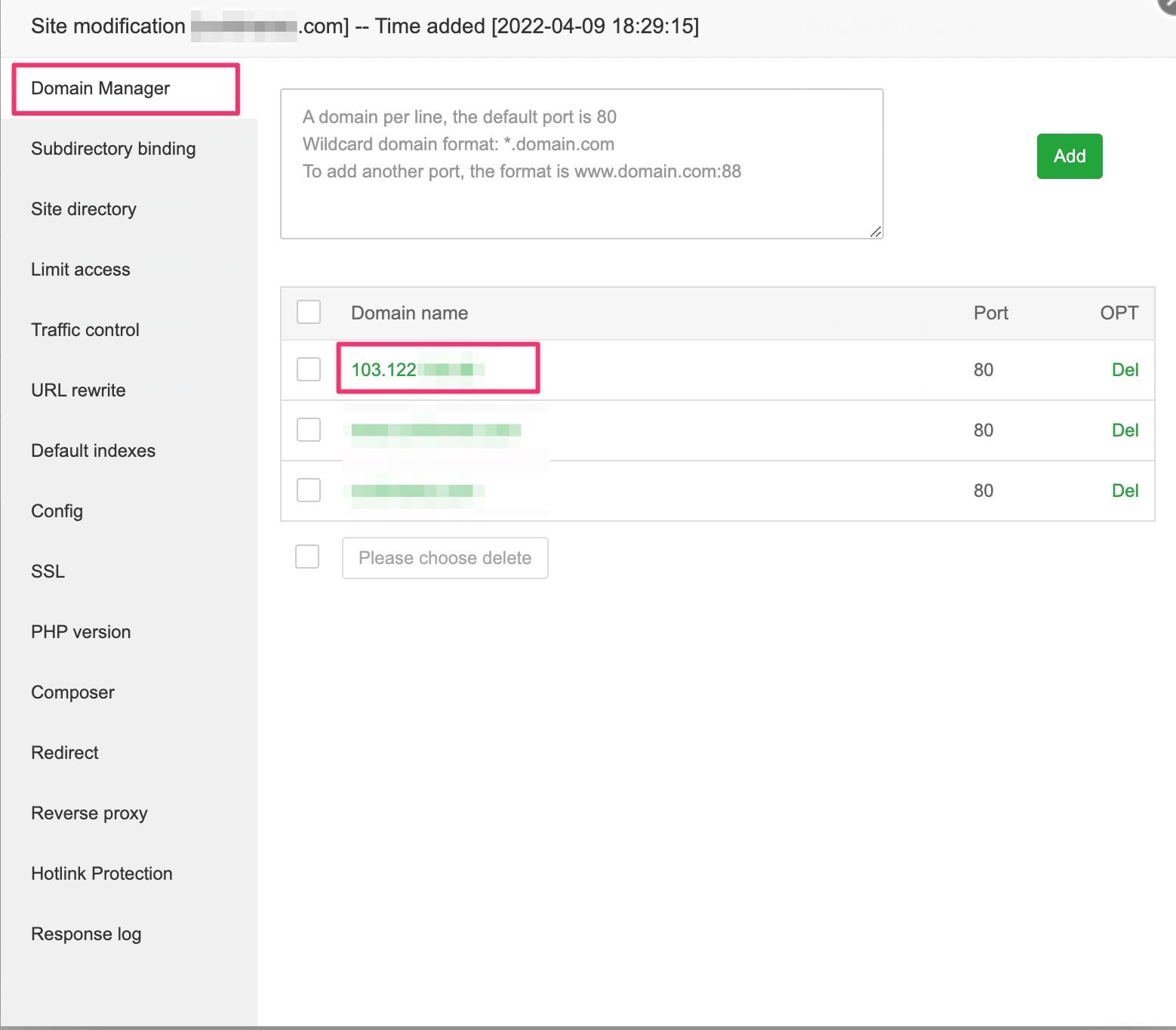
Task: Select the URL rewrite tab
Action: pyautogui.click(x=79, y=390)
